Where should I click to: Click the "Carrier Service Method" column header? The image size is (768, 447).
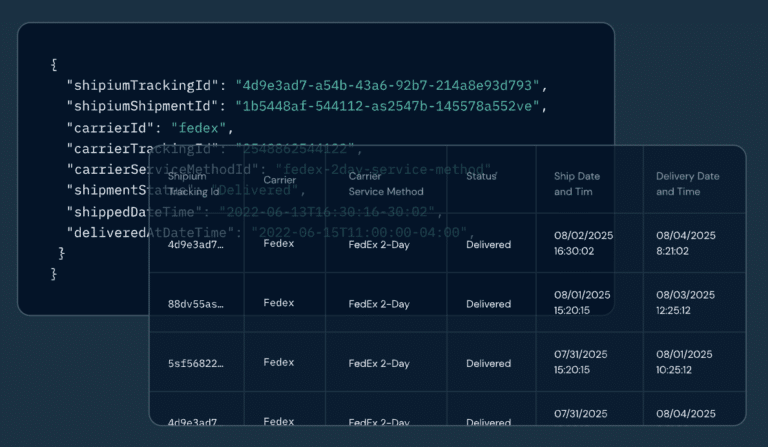386,184
